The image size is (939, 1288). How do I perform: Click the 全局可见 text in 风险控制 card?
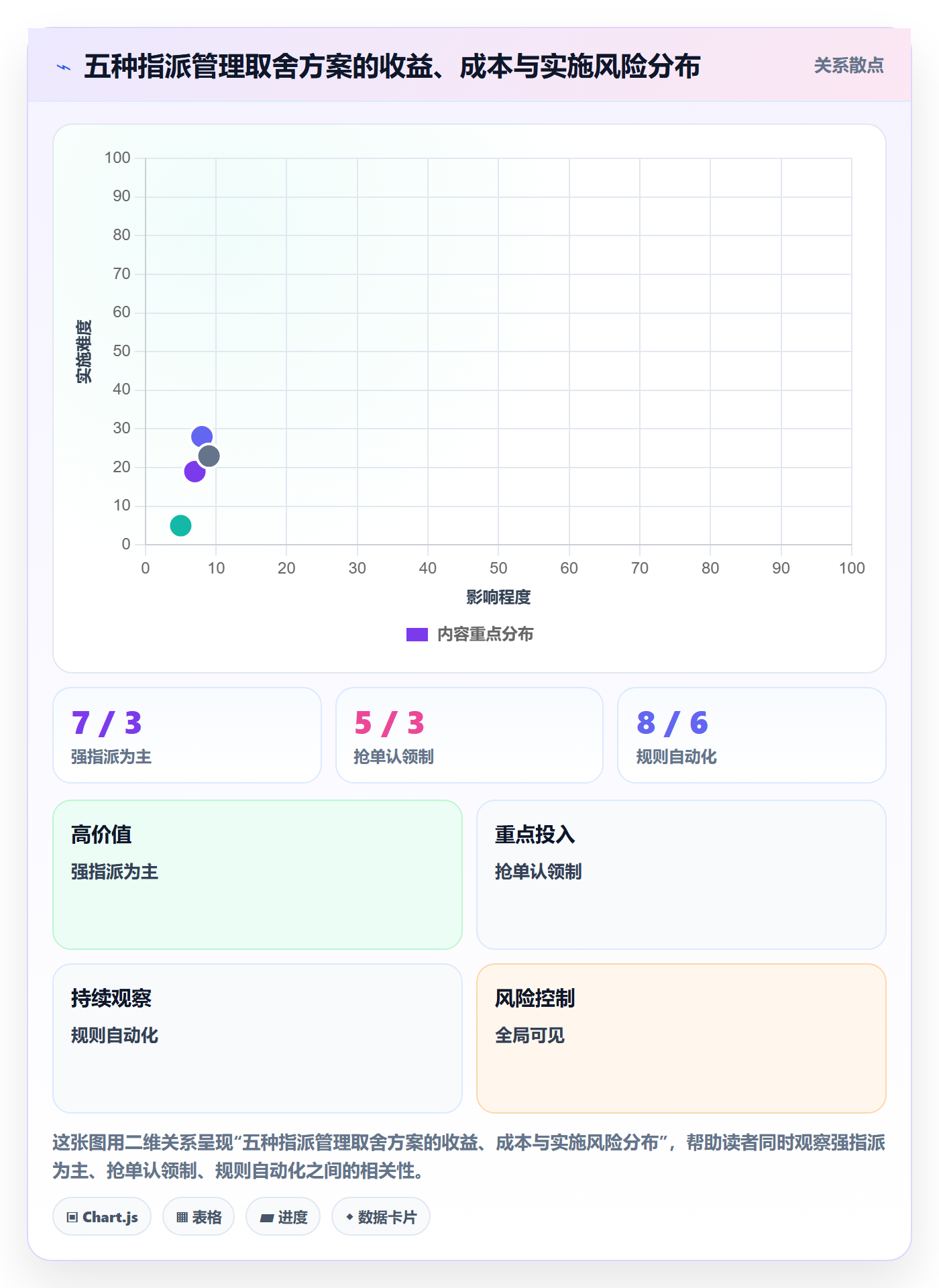pyautogui.click(x=530, y=1036)
